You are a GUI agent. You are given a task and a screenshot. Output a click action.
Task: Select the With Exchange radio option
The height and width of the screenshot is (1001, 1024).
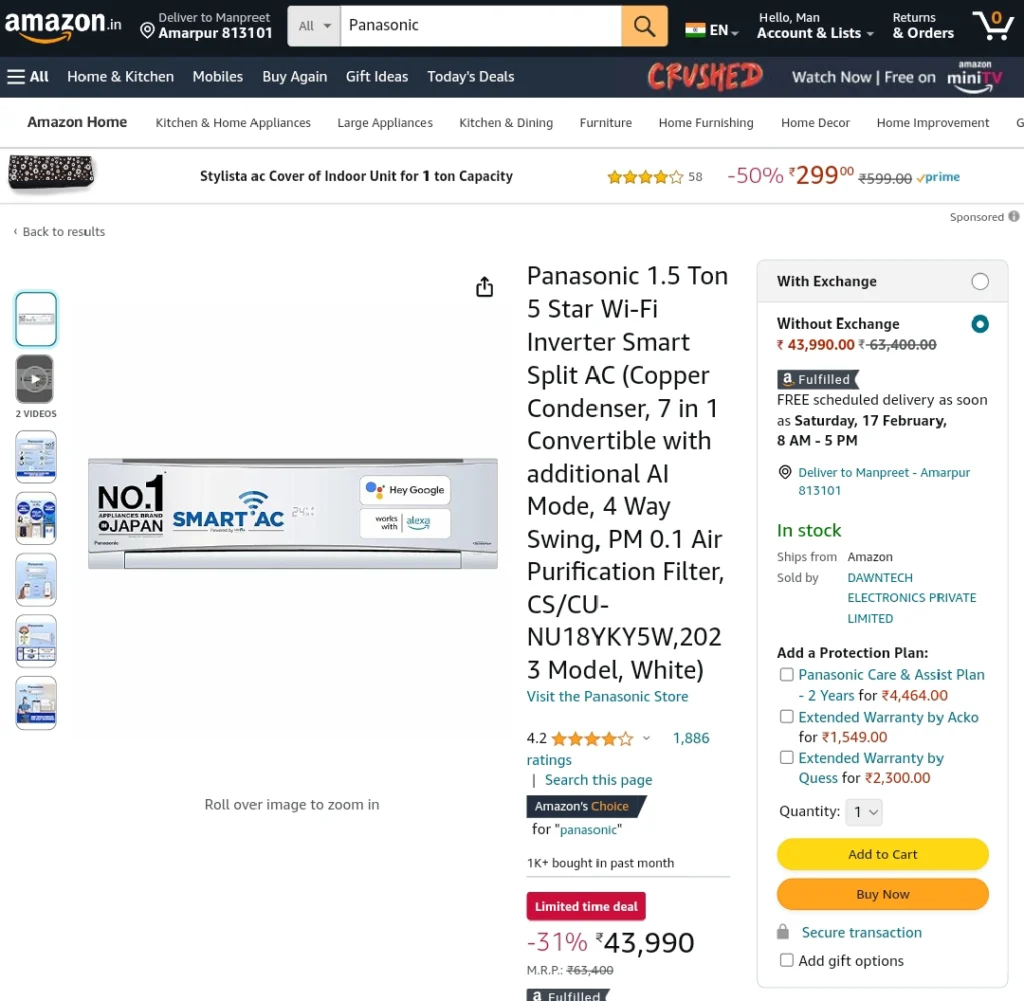pos(980,281)
